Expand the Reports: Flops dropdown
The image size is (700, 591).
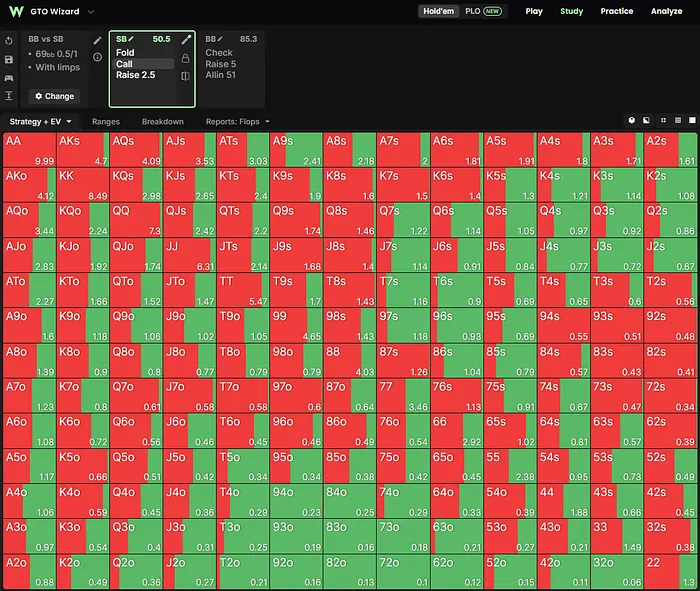[238, 121]
